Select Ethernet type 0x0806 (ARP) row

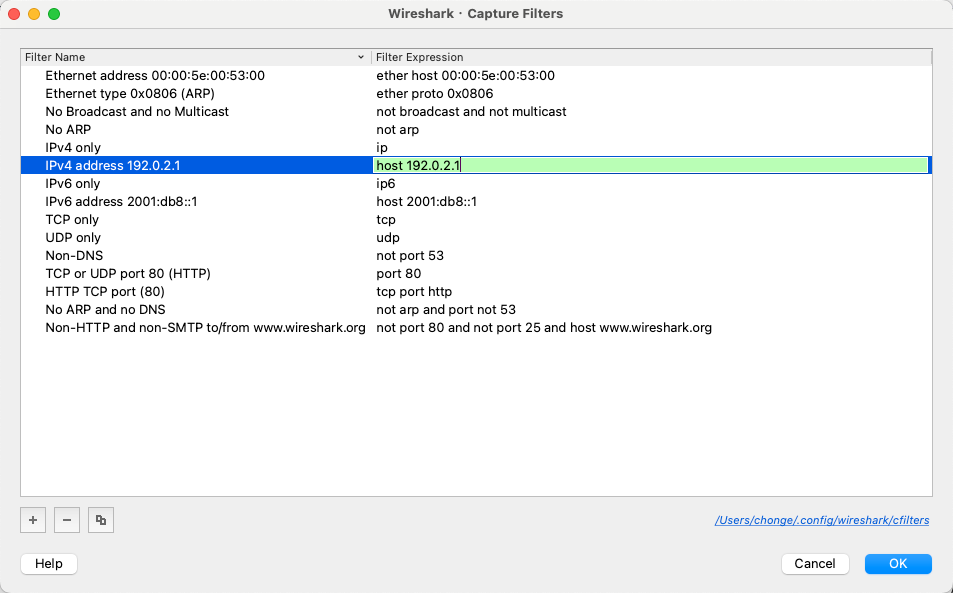point(129,94)
